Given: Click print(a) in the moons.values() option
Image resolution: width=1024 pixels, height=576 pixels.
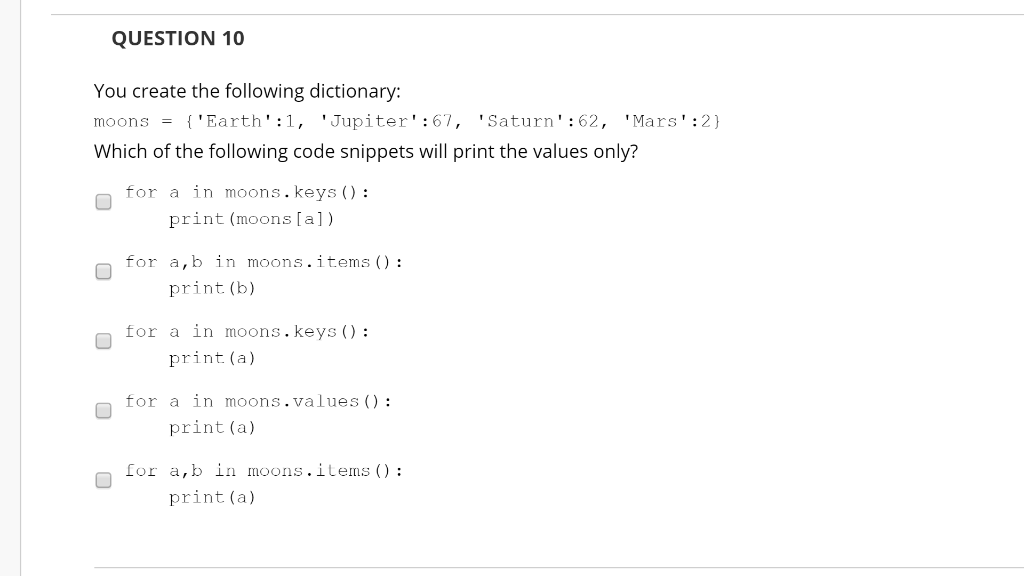Looking at the screenshot, I should (x=212, y=428).
